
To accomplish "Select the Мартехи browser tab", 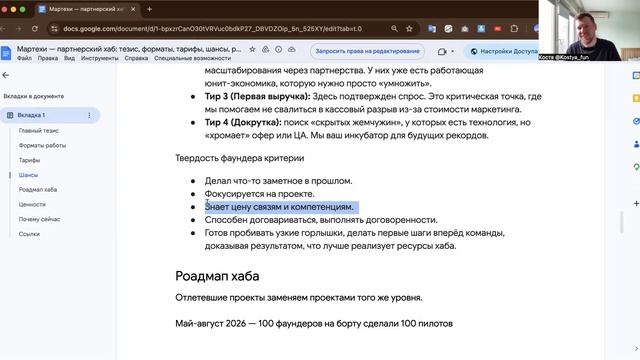I will 87,9.
